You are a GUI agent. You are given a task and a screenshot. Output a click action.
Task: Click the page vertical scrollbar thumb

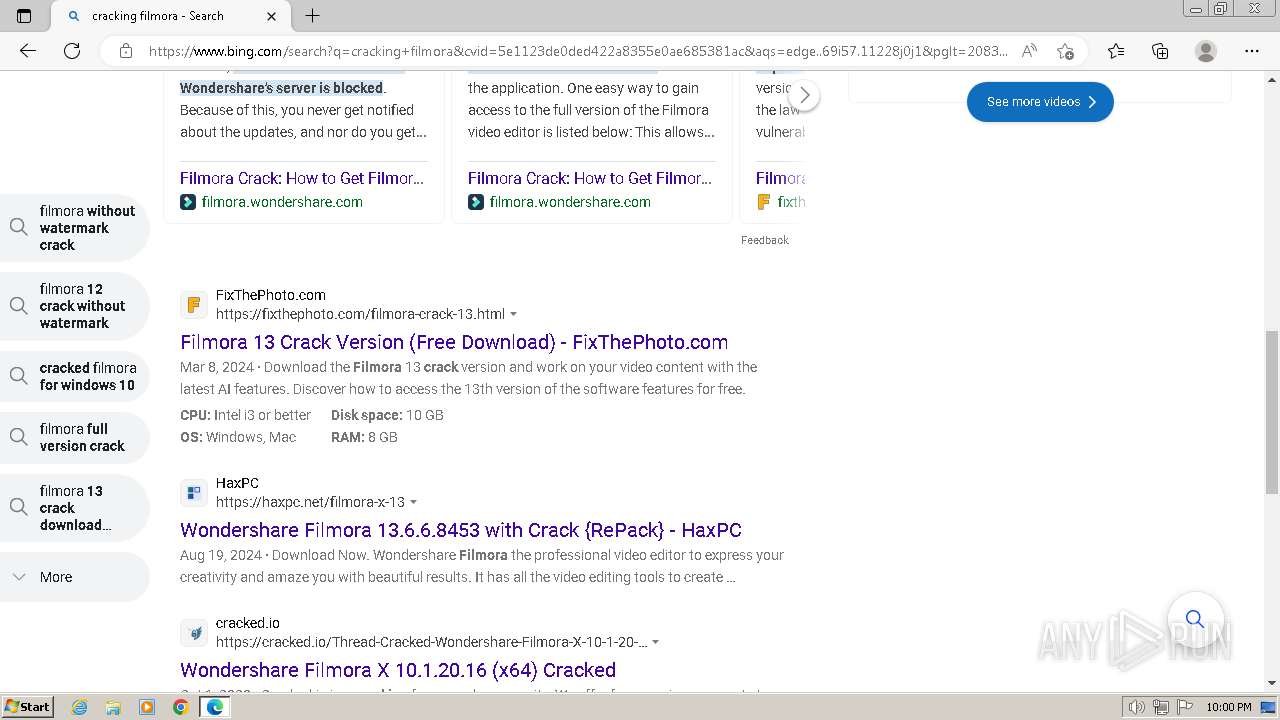coord(1272,412)
